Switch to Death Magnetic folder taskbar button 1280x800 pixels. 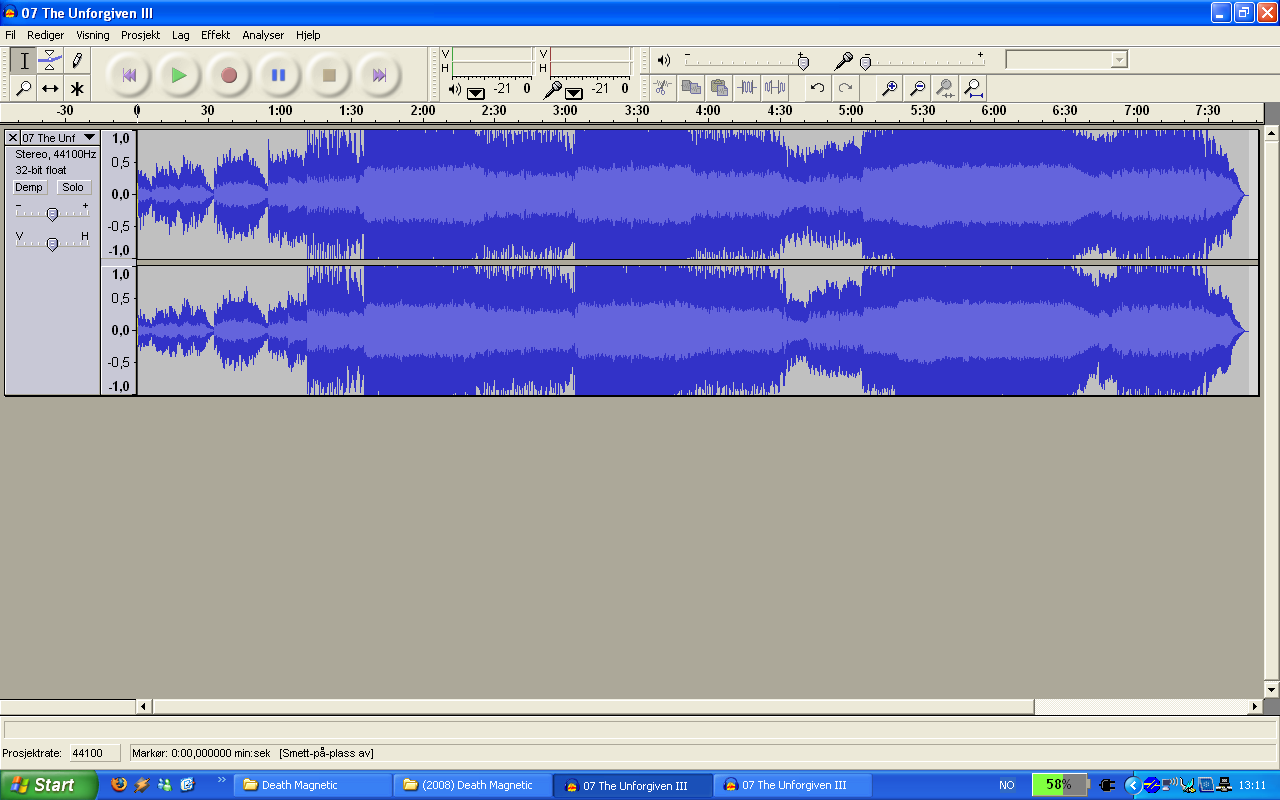[311, 785]
